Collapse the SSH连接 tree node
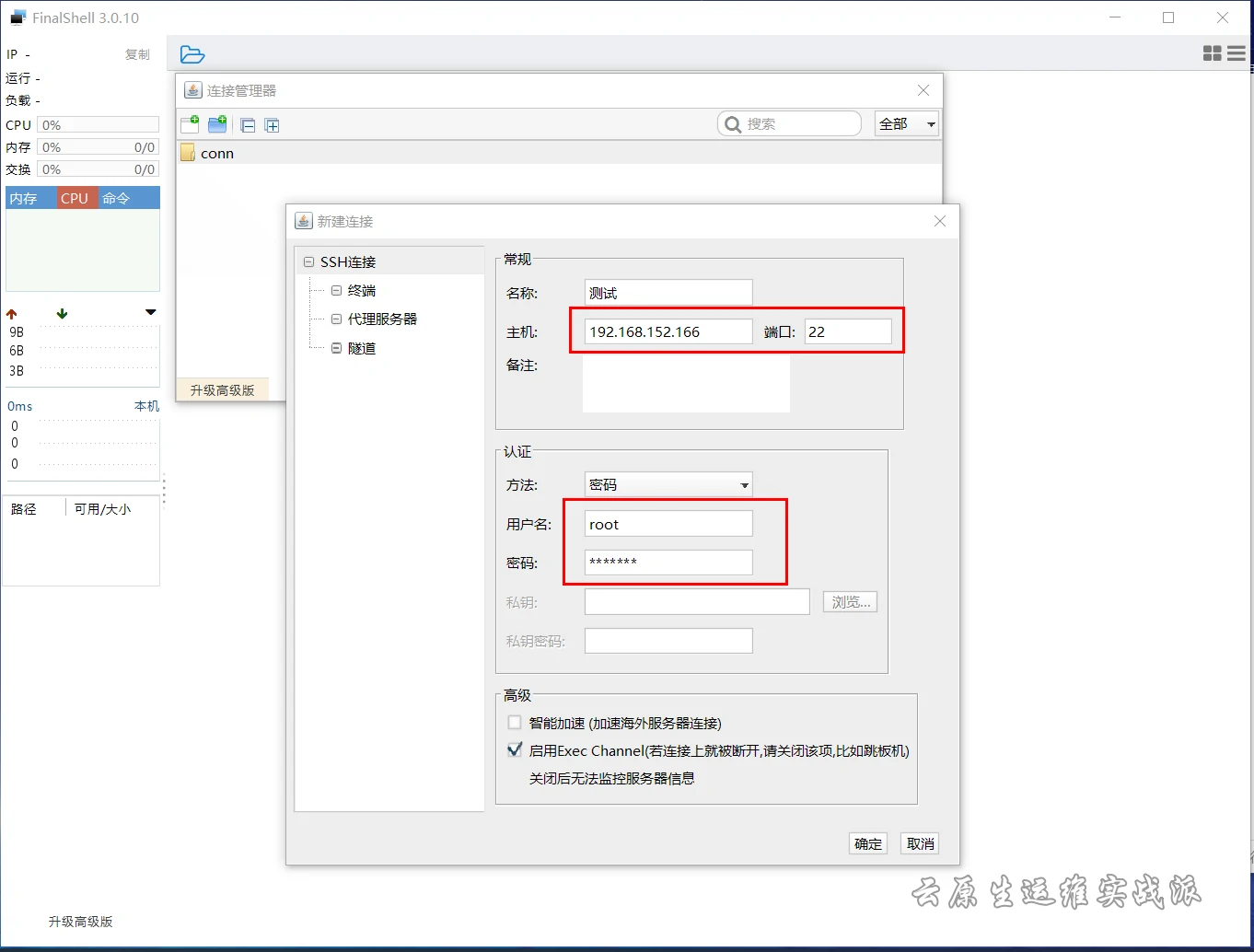The image size is (1254, 952). (x=309, y=262)
